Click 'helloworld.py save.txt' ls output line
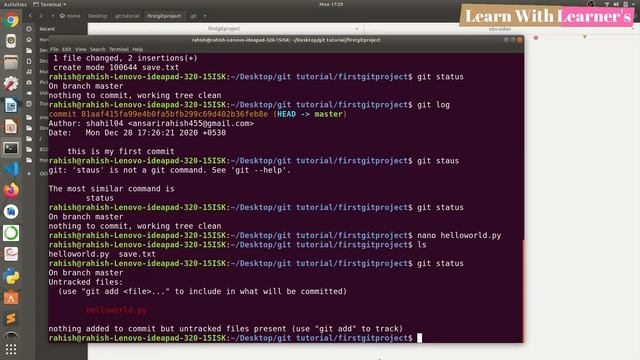 tap(102, 254)
